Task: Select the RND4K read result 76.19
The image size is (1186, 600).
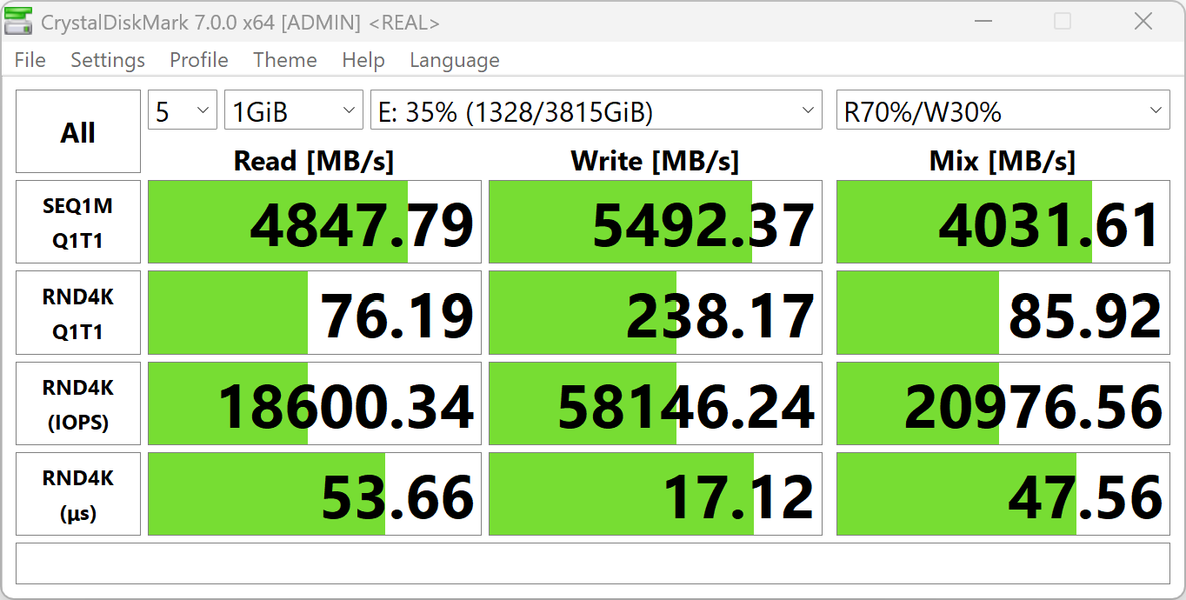Action: (315, 313)
